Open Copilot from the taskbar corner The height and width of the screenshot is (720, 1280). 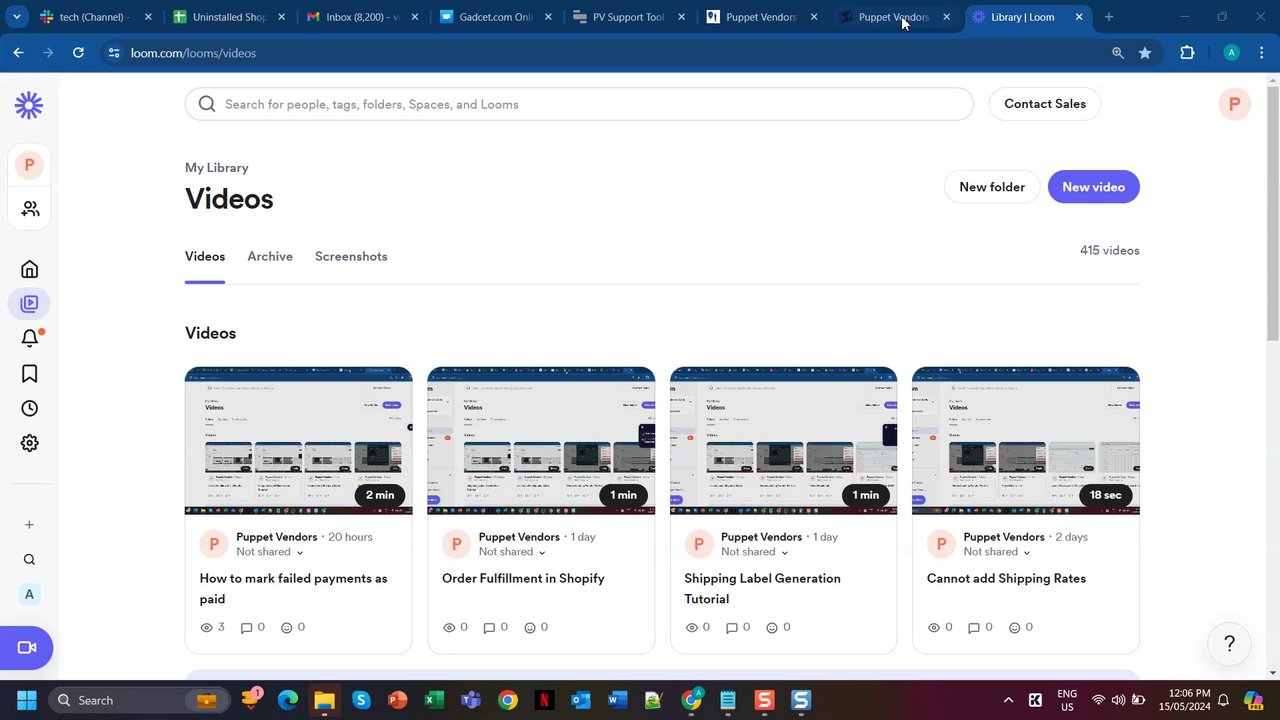pos(1254,700)
